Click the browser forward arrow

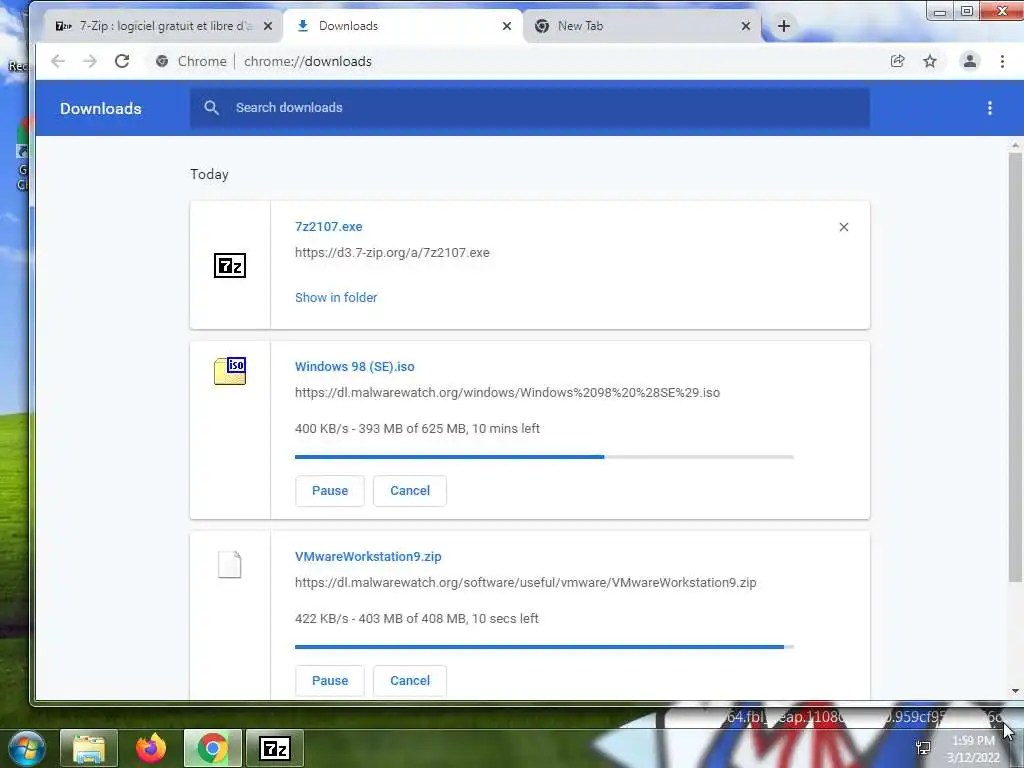(x=89, y=61)
